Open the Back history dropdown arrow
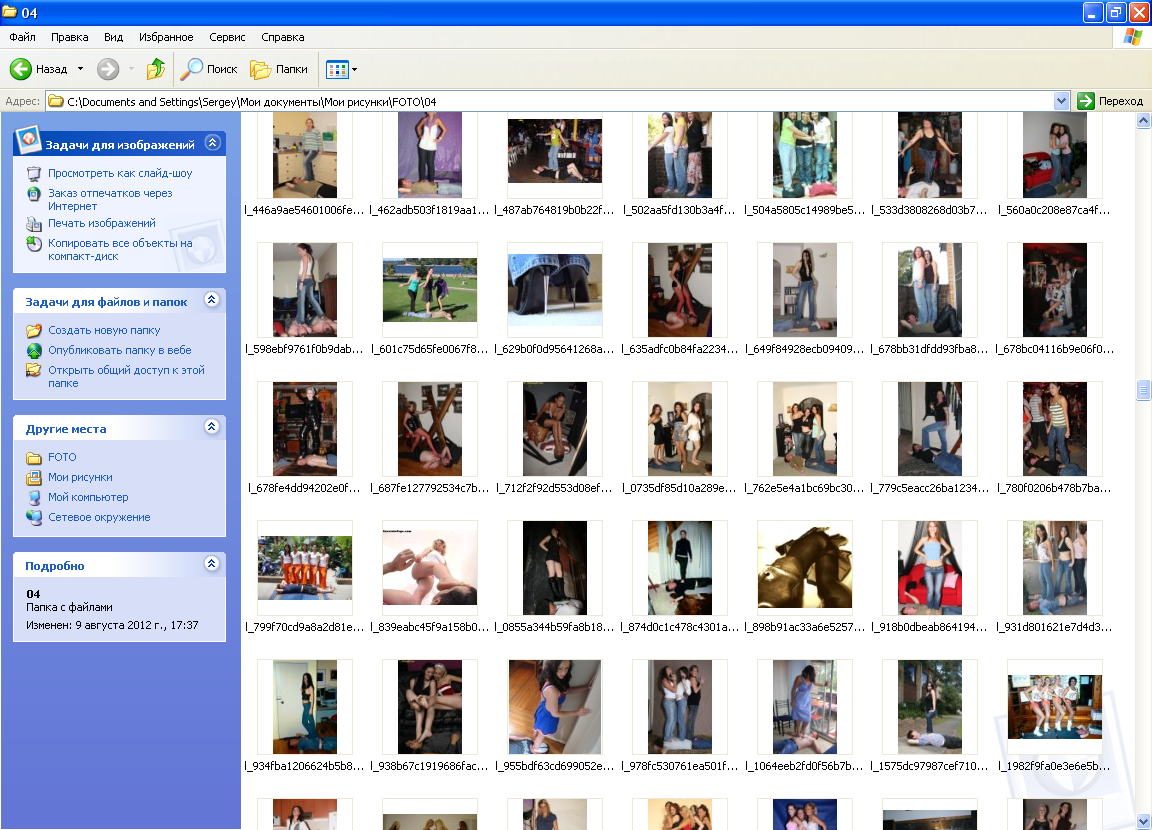The height and width of the screenshot is (830, 1152). [80, 69]
